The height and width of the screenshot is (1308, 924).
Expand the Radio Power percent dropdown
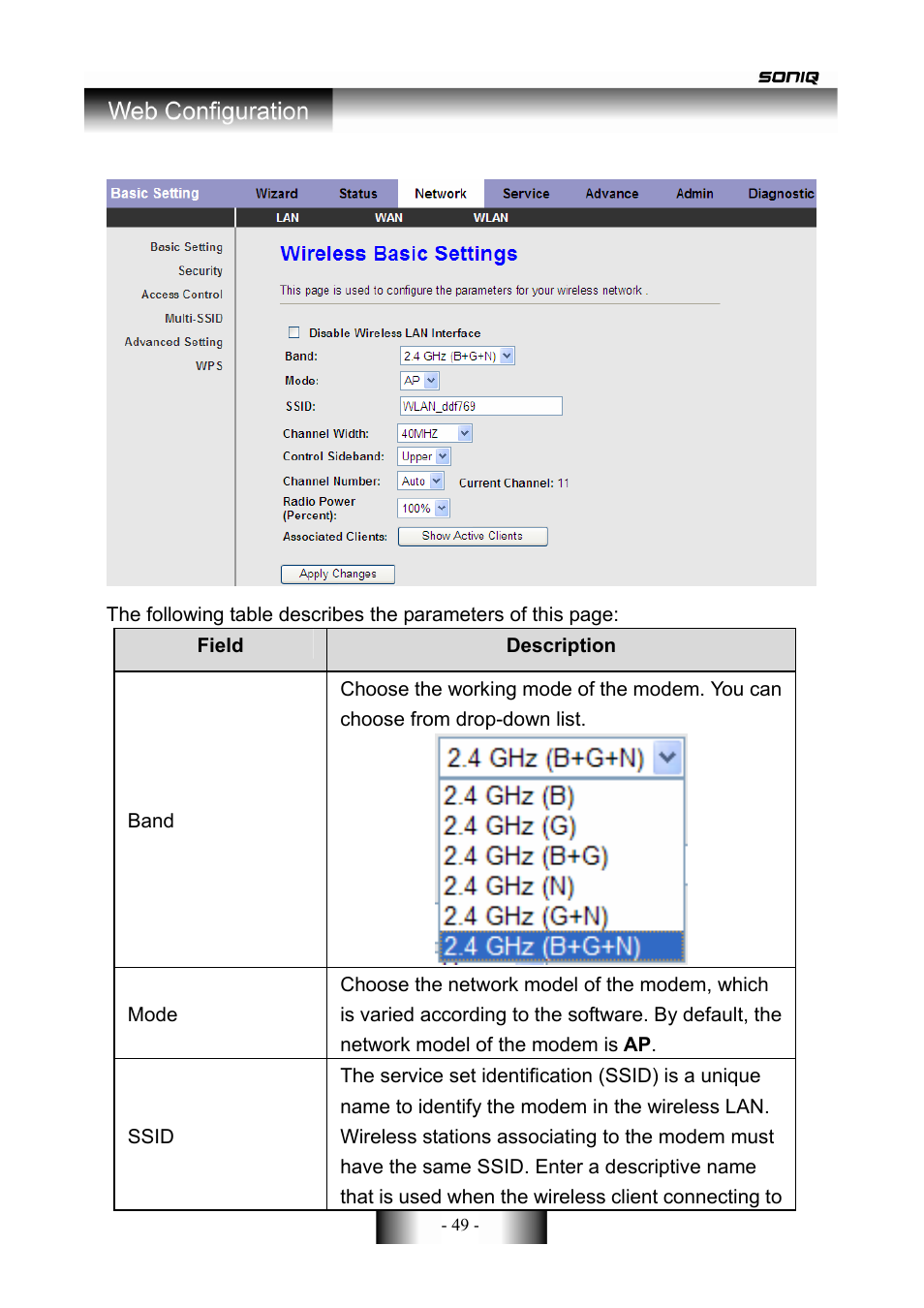point(424,509)
